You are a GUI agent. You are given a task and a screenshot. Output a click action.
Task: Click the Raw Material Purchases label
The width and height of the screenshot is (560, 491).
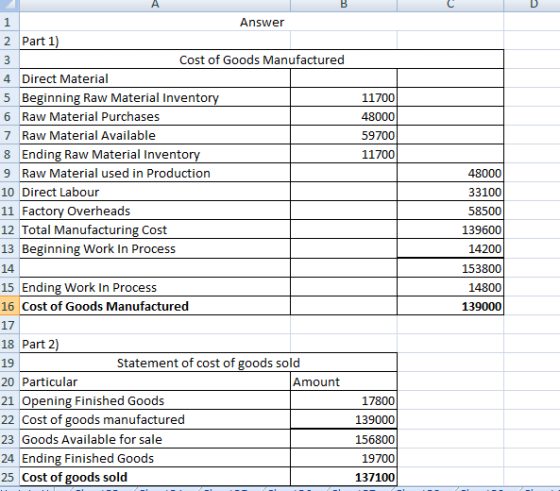155,116
